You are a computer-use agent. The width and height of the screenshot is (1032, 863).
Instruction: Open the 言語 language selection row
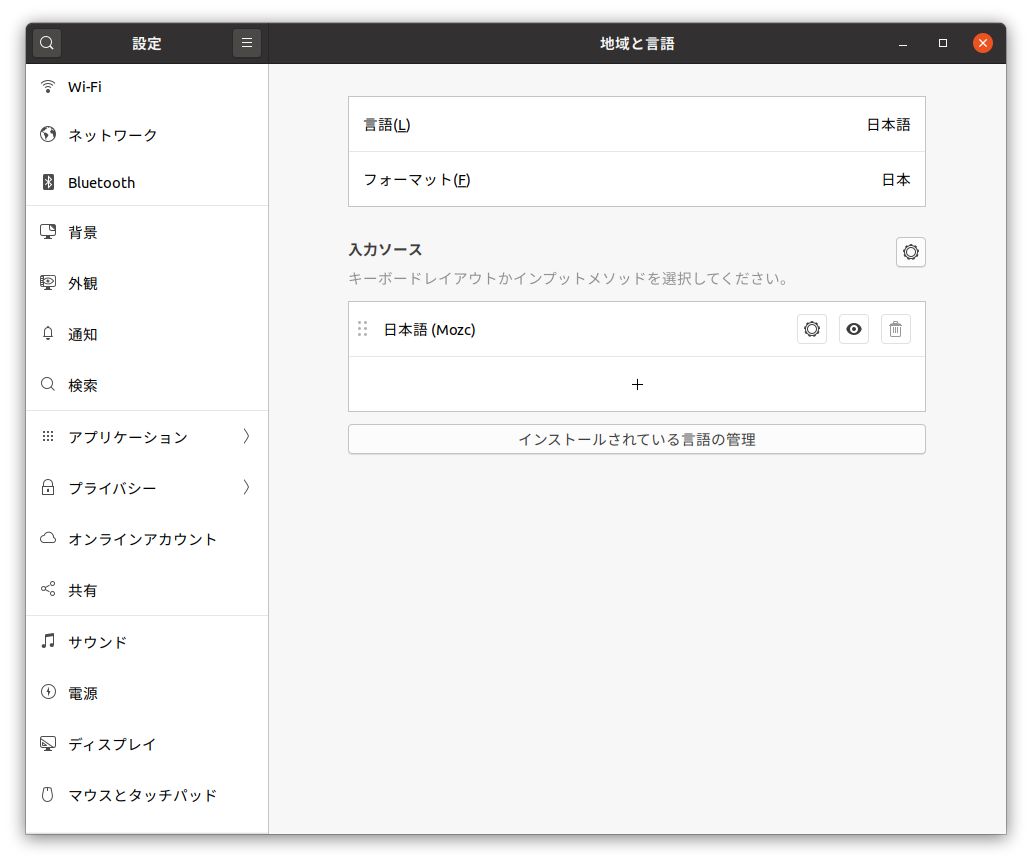point(636,125)
